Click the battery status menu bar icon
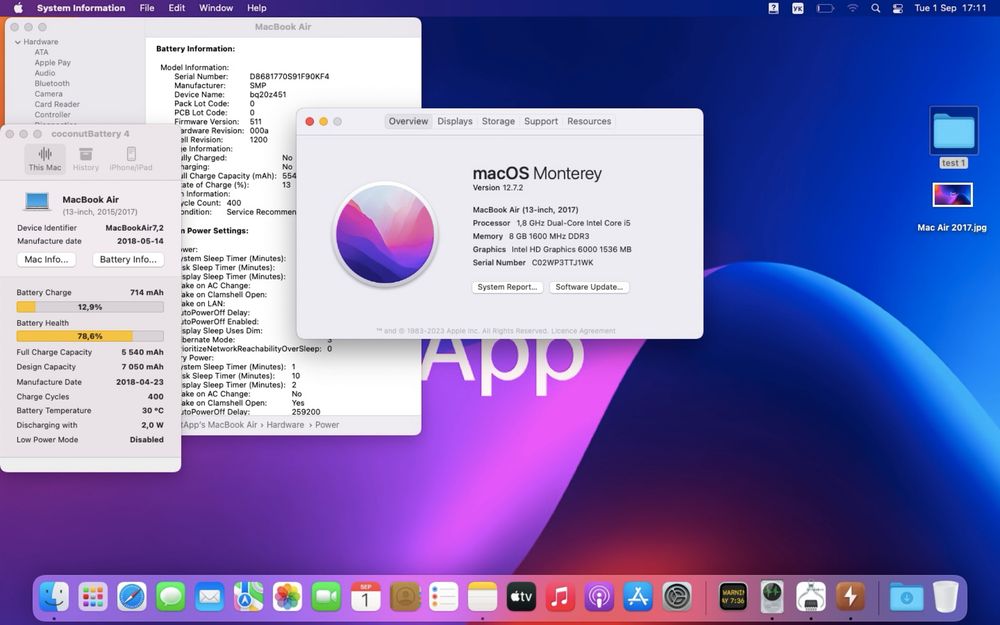The width and height of the screenshot is (1000, 625). click(825, 8)
